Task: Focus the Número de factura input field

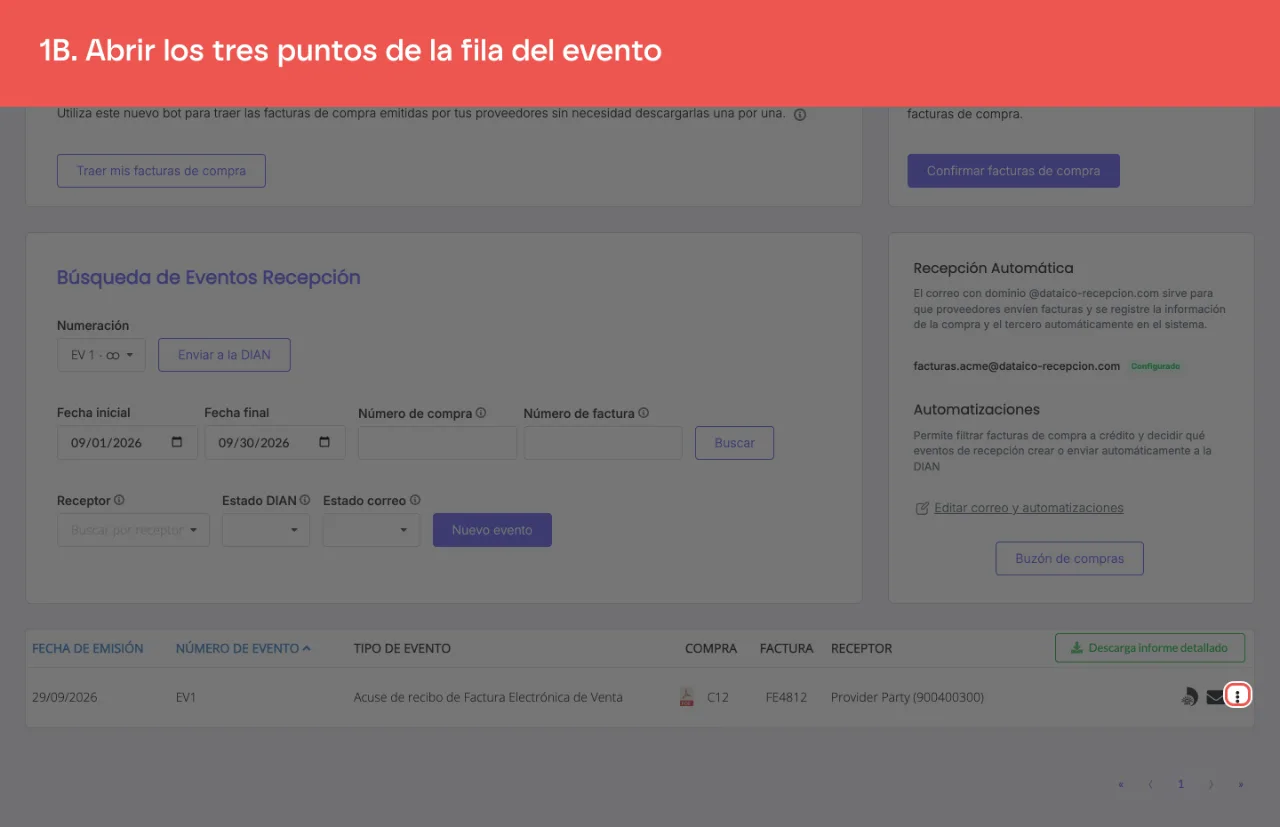Action: point(603,443)
